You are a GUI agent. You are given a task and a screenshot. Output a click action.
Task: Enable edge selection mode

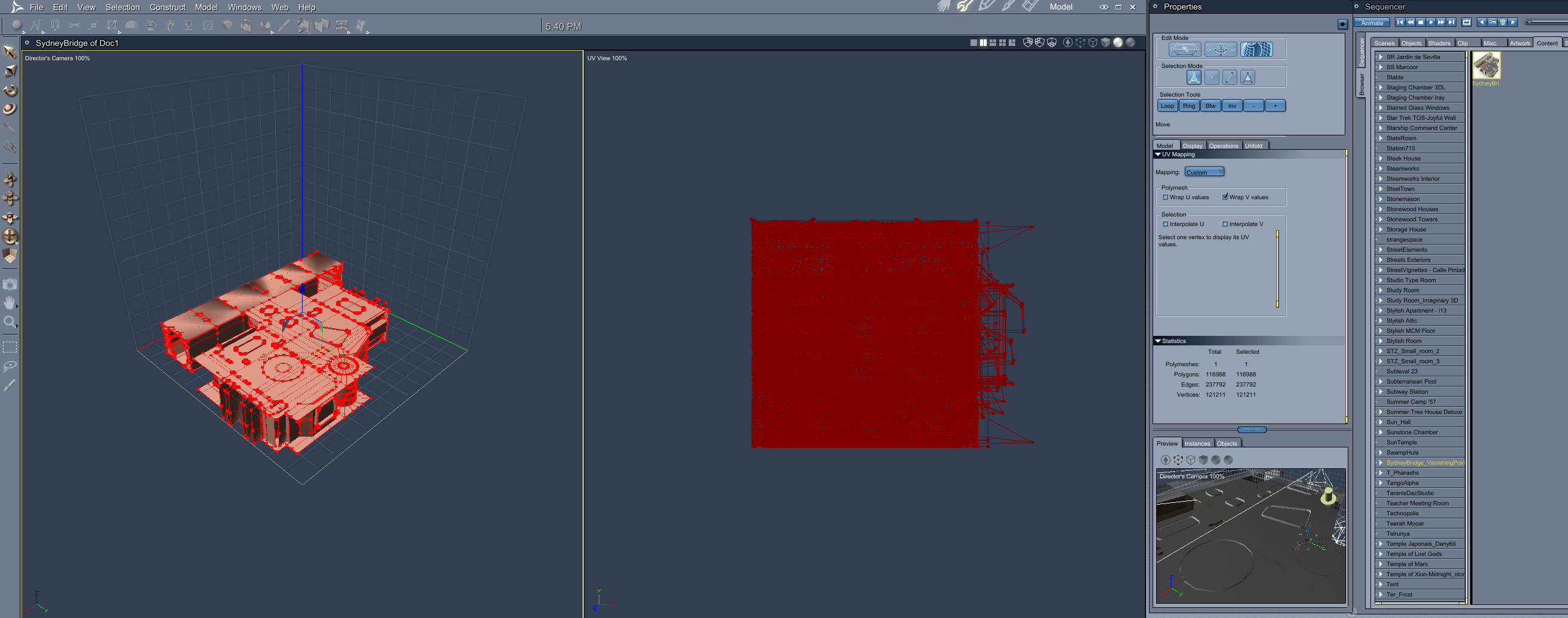point(1230,78)
